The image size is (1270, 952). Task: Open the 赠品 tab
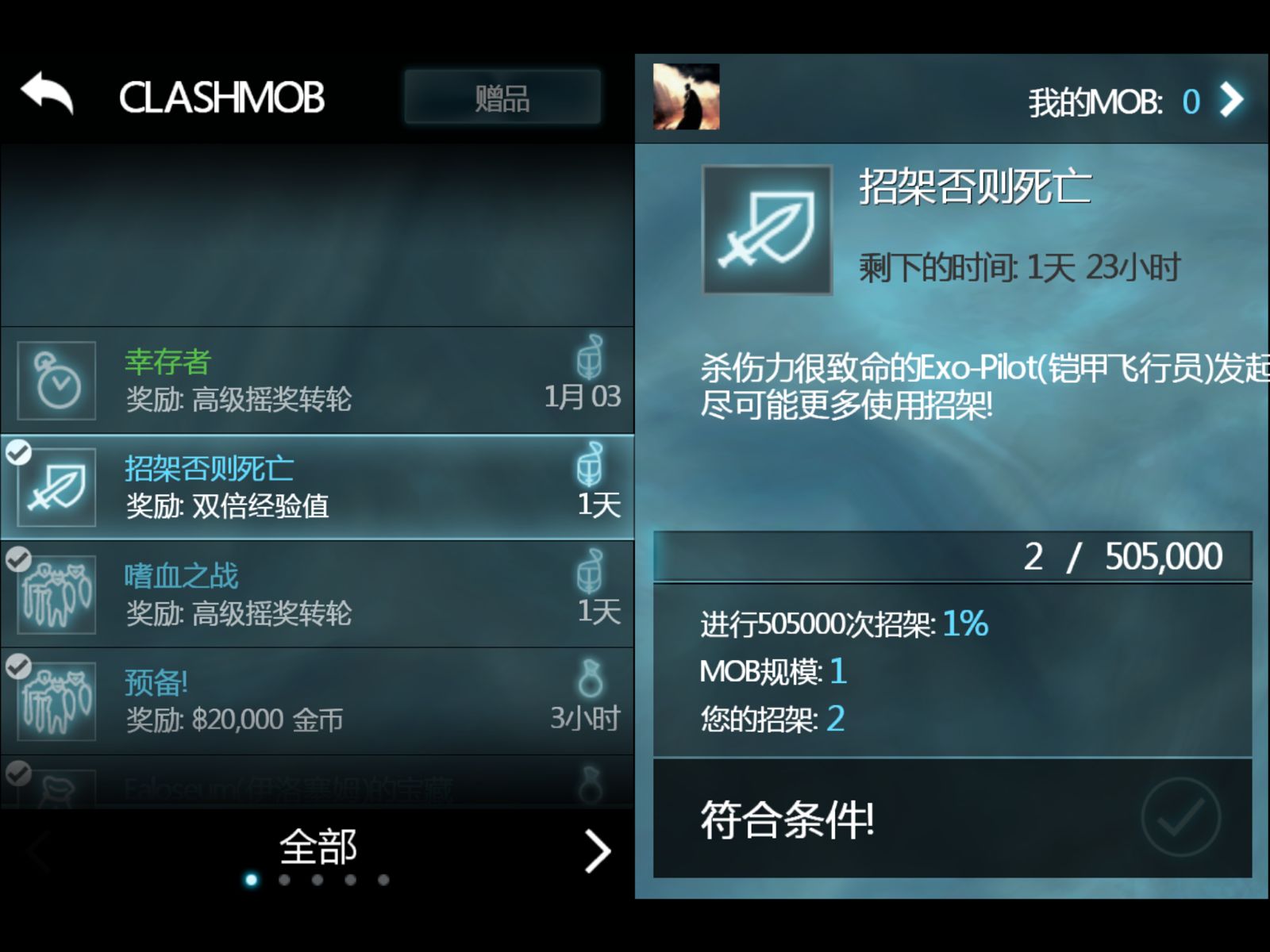pos(502,97)
